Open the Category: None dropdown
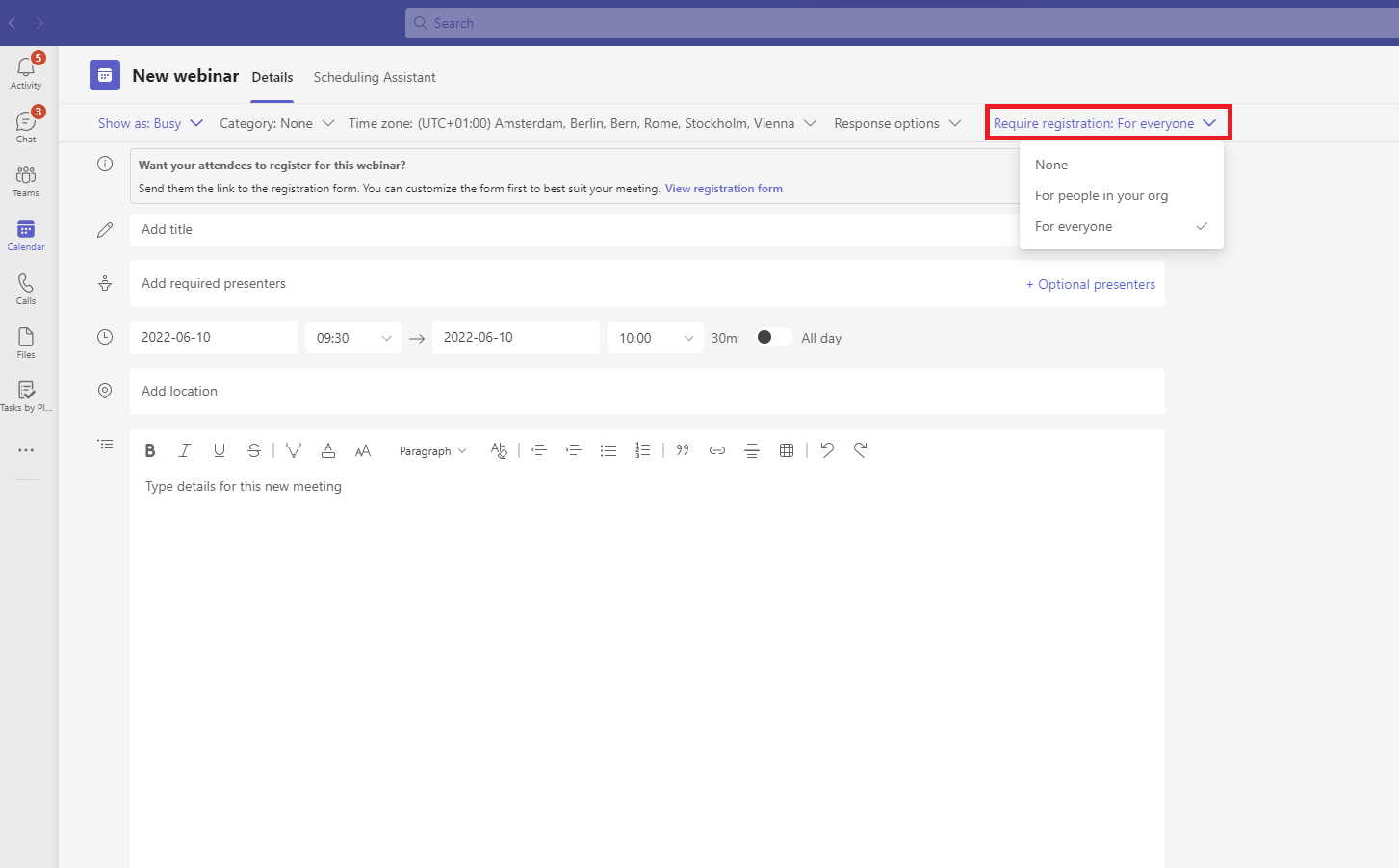The image size is (1399, 868). tap(277, 123)
